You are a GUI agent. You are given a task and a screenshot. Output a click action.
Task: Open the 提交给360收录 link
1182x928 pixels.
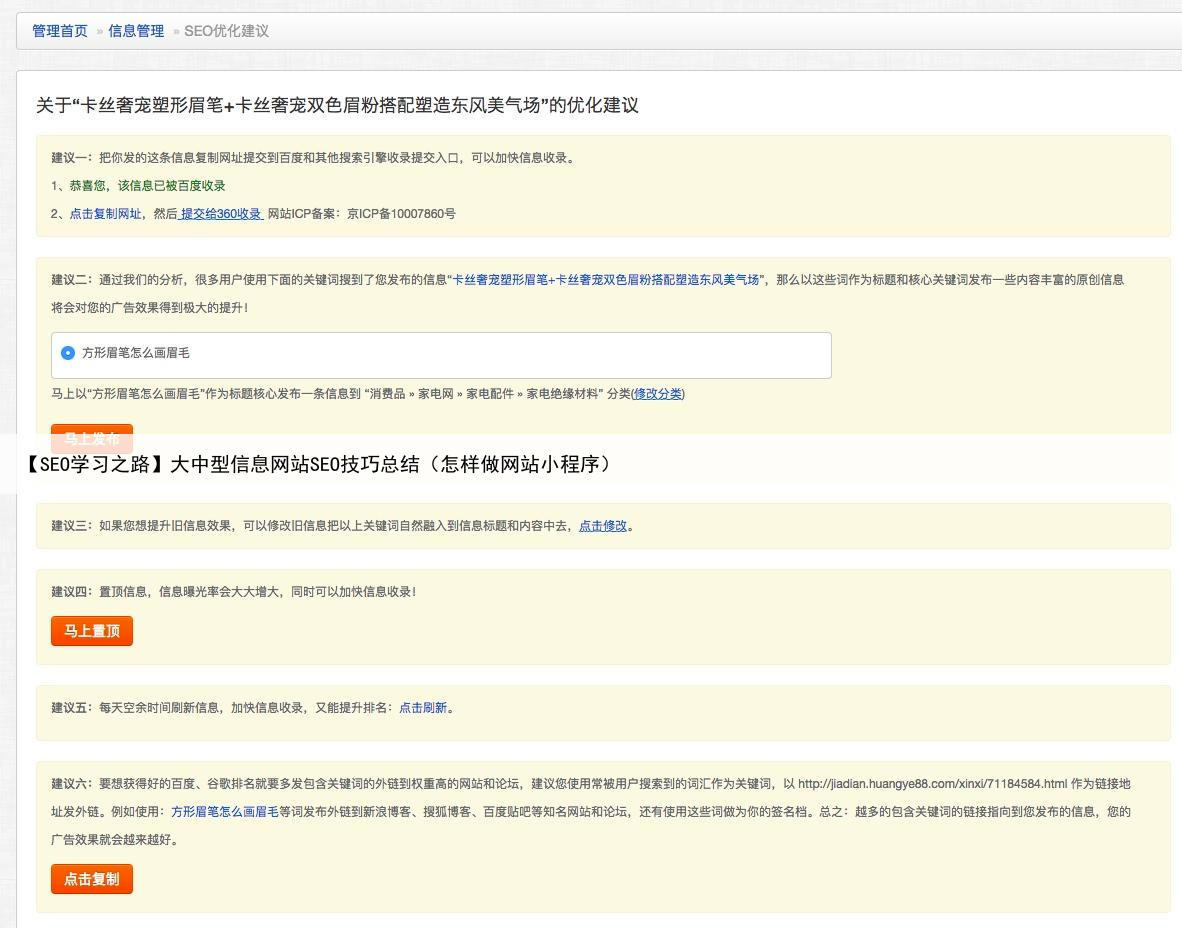point(221,214)
